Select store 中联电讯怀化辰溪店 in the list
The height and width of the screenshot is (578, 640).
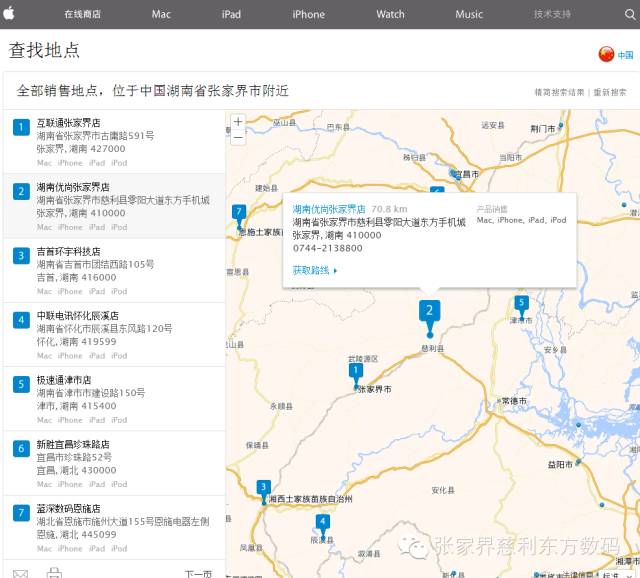click(x=114, y=334)
